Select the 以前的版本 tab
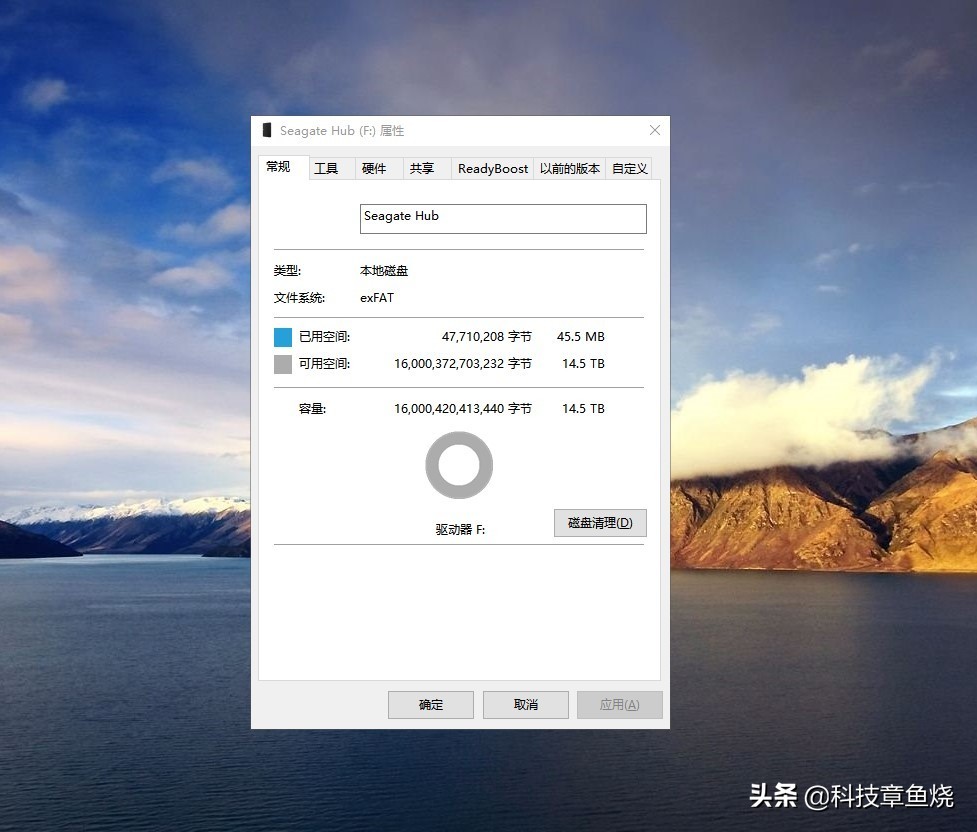Viewport: 977px width, 832px height. tap(569, 168)
